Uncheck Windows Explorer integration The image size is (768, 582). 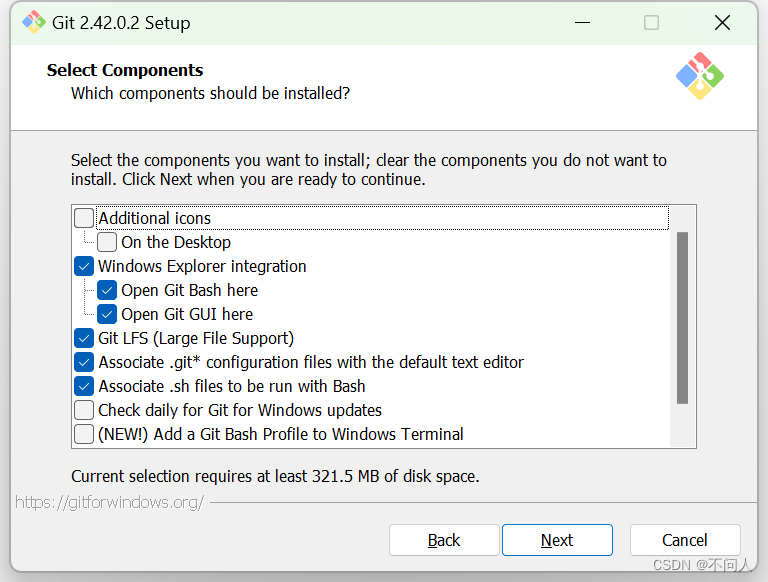point(84,266)
